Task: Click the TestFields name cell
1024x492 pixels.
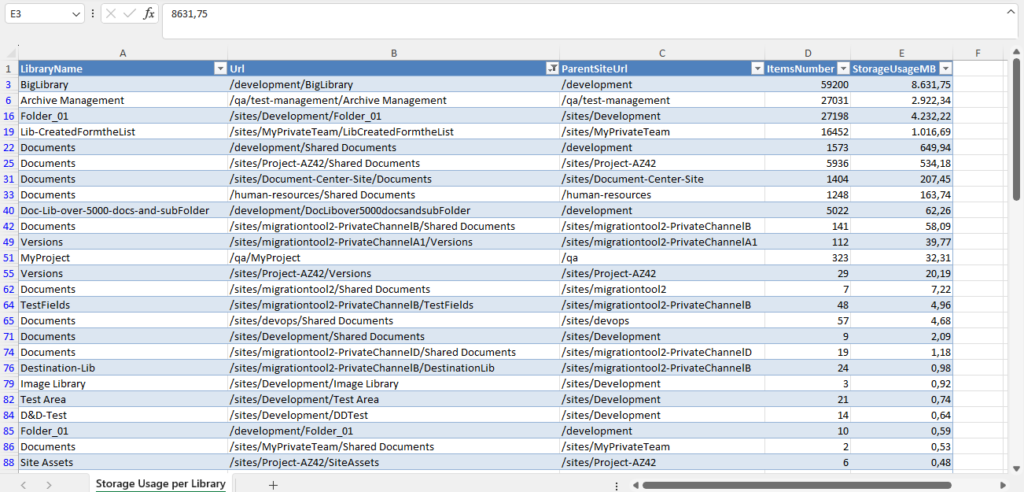Action: click(x=123, y=304)
